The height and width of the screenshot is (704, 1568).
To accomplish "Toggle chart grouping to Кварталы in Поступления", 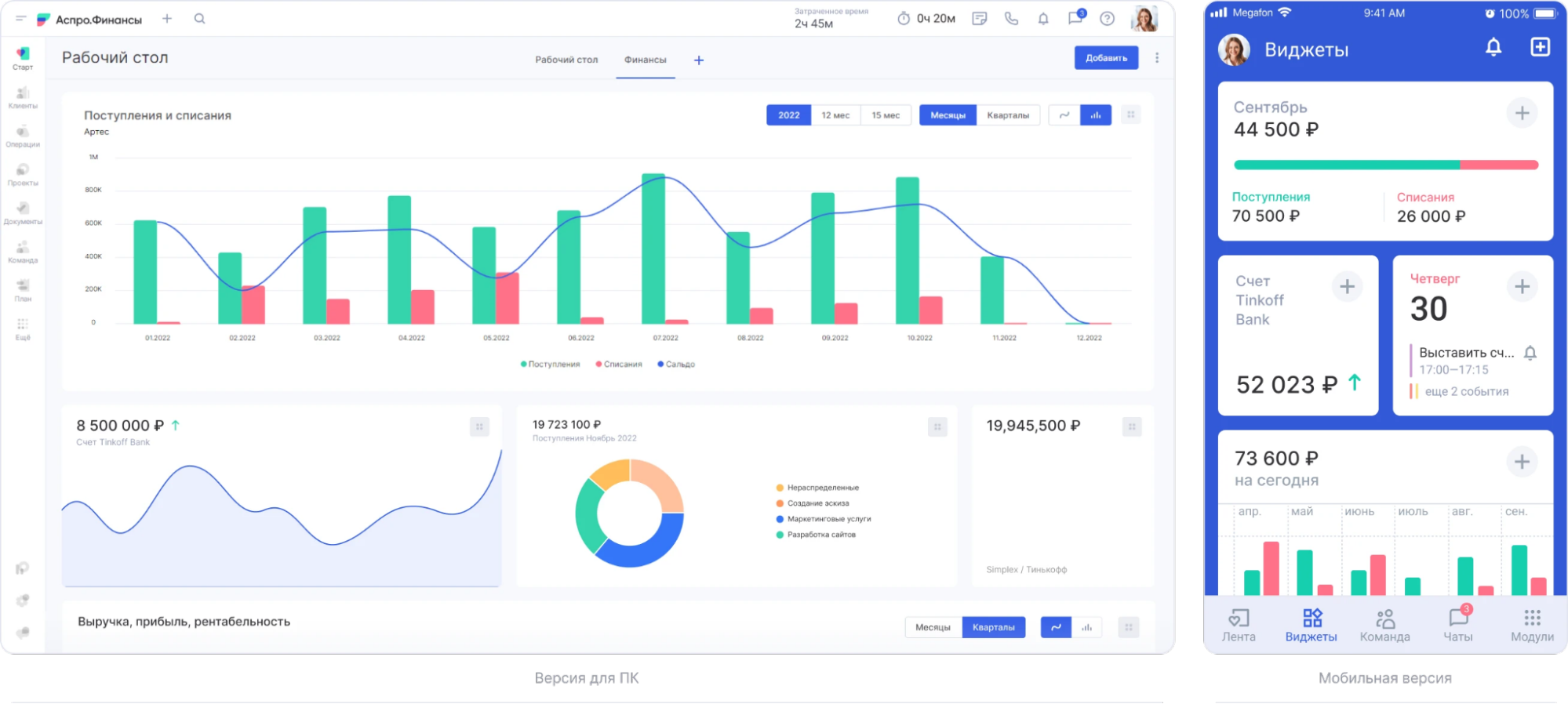I will pyautogui.click(x=1008, y=115).
